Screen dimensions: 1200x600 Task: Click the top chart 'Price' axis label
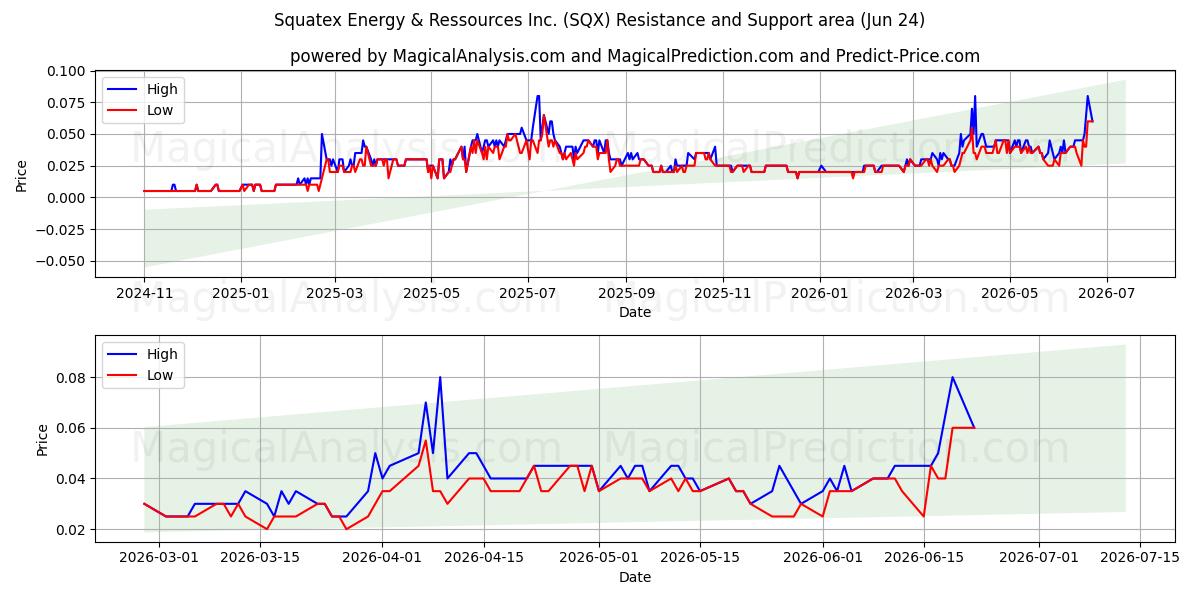(22, 175)
